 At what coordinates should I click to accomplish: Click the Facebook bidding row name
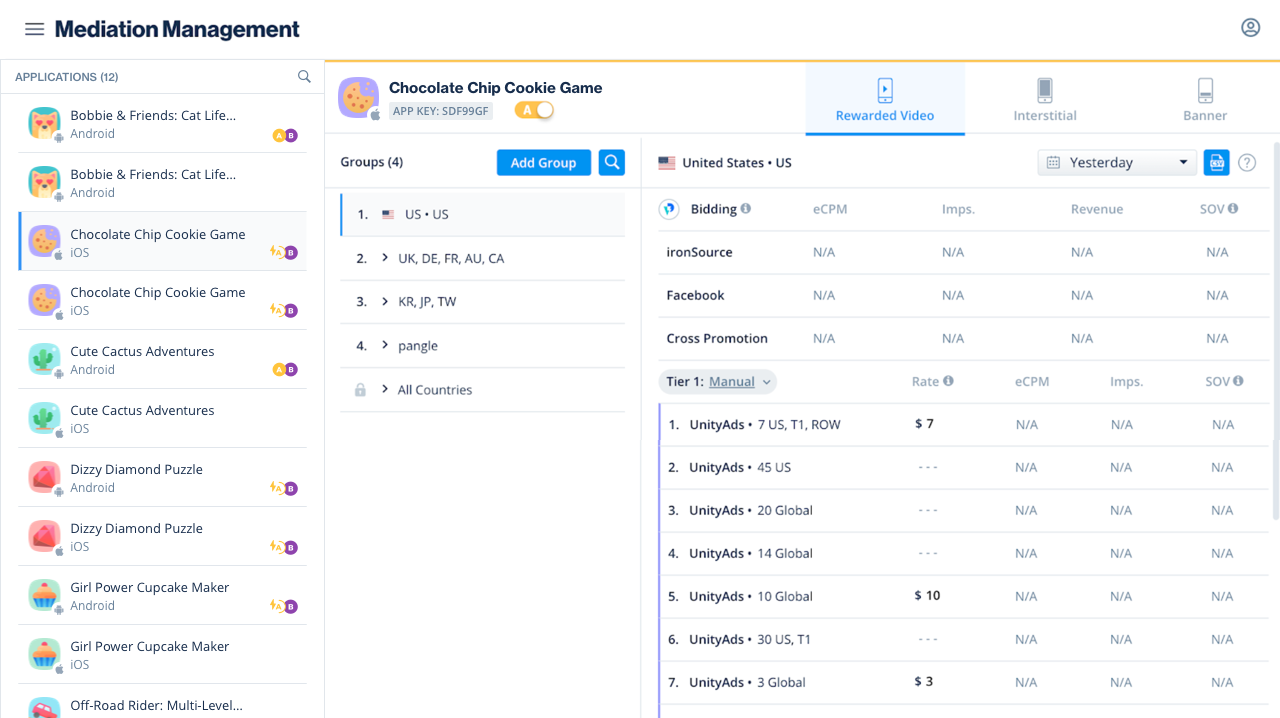pyautogui.click(x=695, y=295)
